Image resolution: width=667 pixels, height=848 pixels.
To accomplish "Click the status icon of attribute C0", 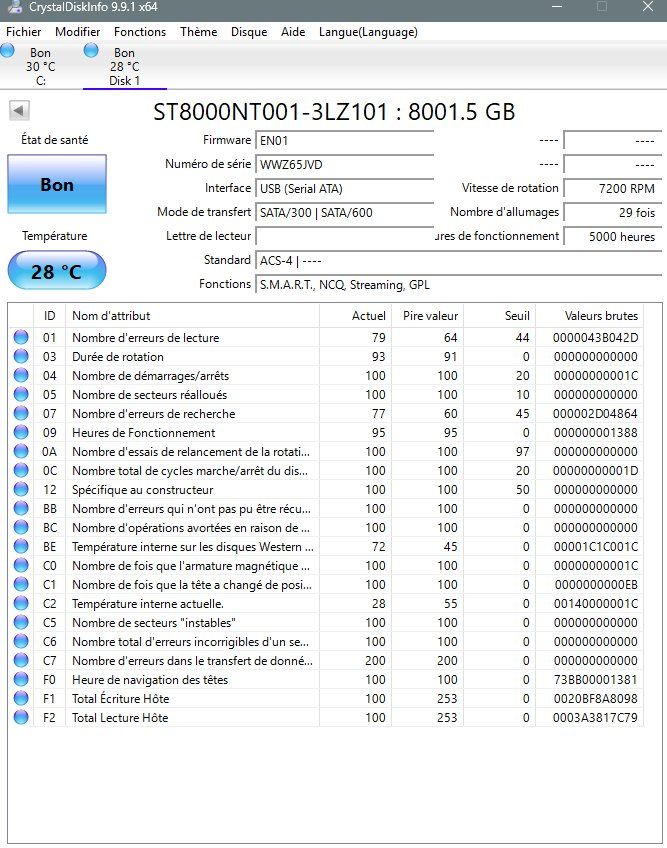I will (x=21, y=565).
